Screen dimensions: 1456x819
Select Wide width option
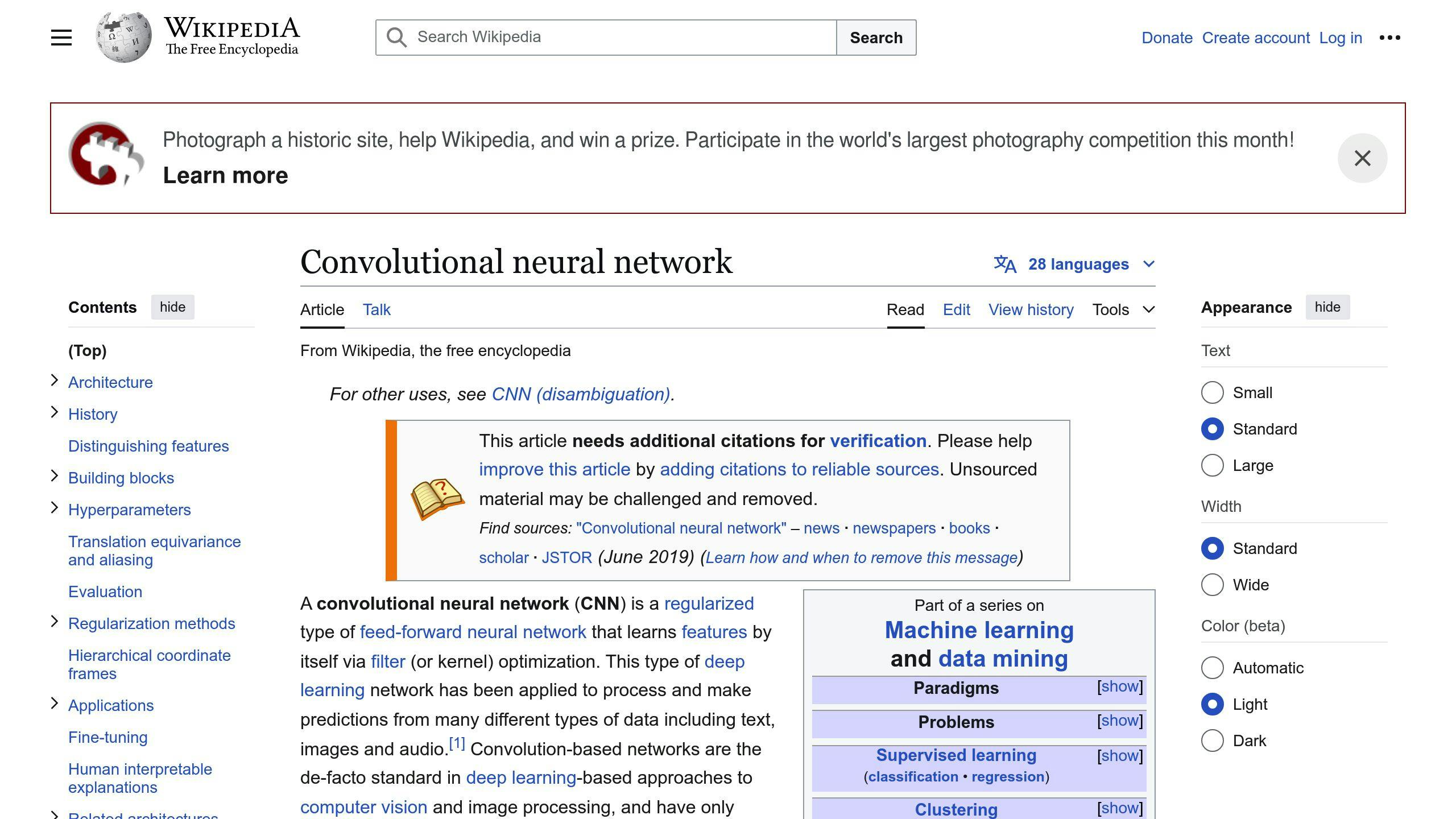[1212, 585]
